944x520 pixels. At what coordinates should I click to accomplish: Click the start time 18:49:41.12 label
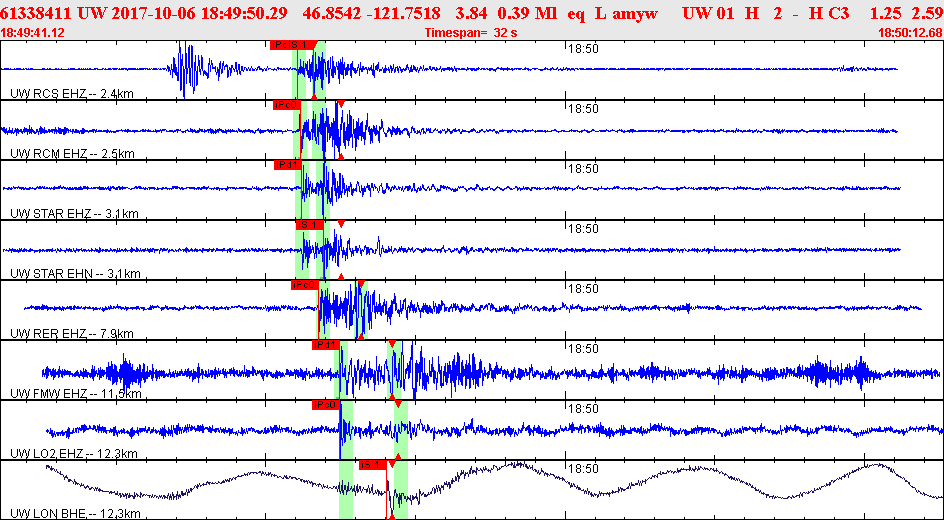(x=33, y=33)
